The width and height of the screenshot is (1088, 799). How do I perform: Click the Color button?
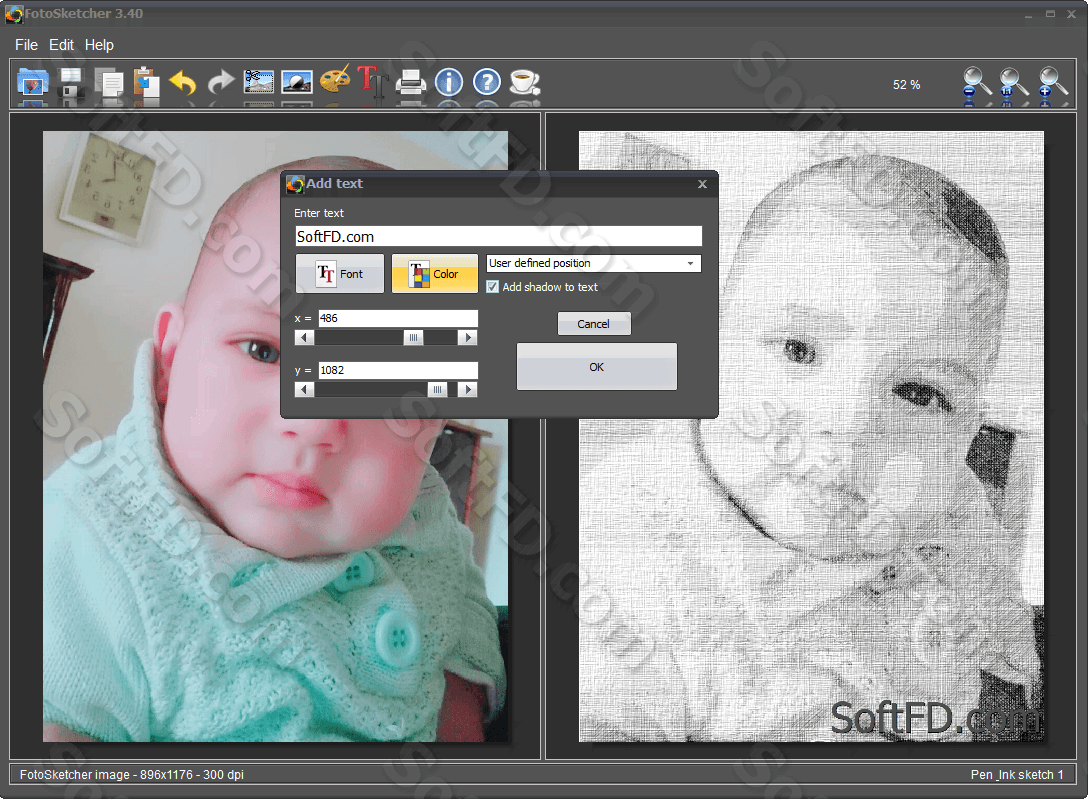(435, 273)
